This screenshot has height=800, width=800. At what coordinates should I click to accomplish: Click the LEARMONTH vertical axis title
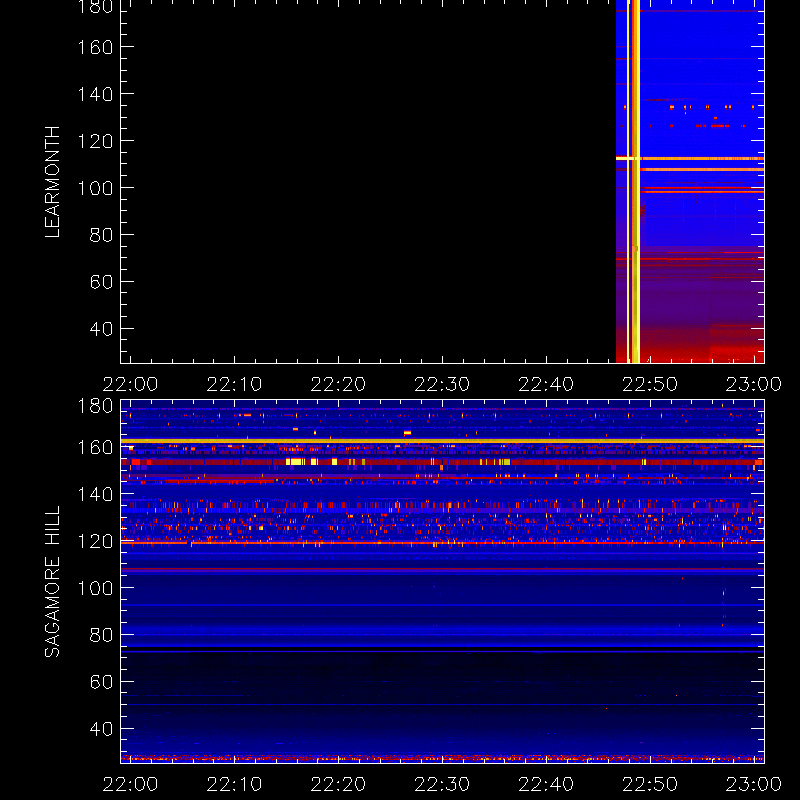click(x=53, y=182)
